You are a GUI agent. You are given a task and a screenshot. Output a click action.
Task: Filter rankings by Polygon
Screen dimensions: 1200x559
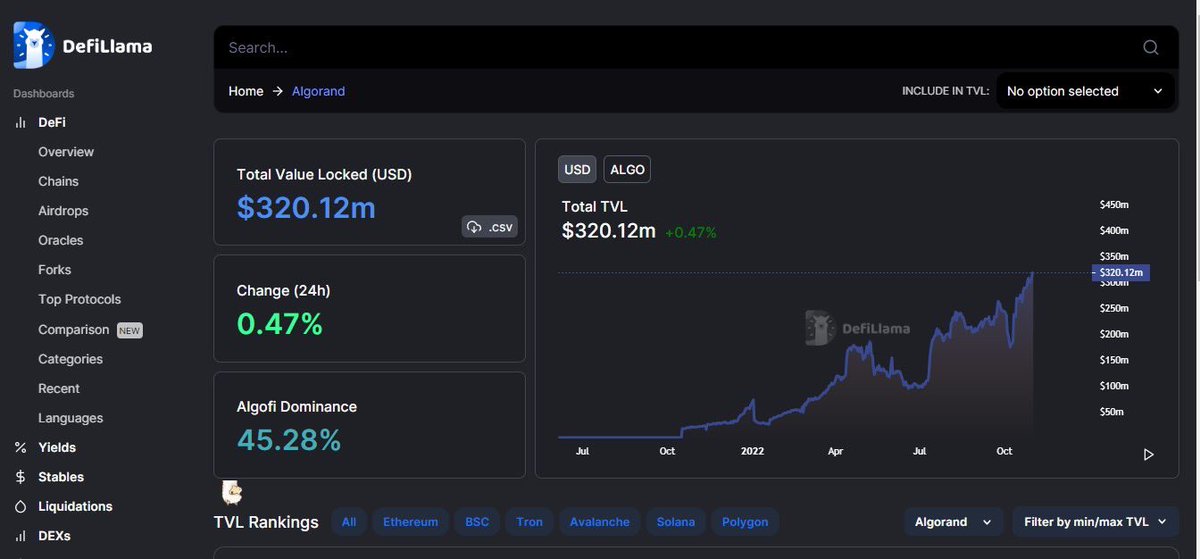pyautogui.click(x=746, y=522)
